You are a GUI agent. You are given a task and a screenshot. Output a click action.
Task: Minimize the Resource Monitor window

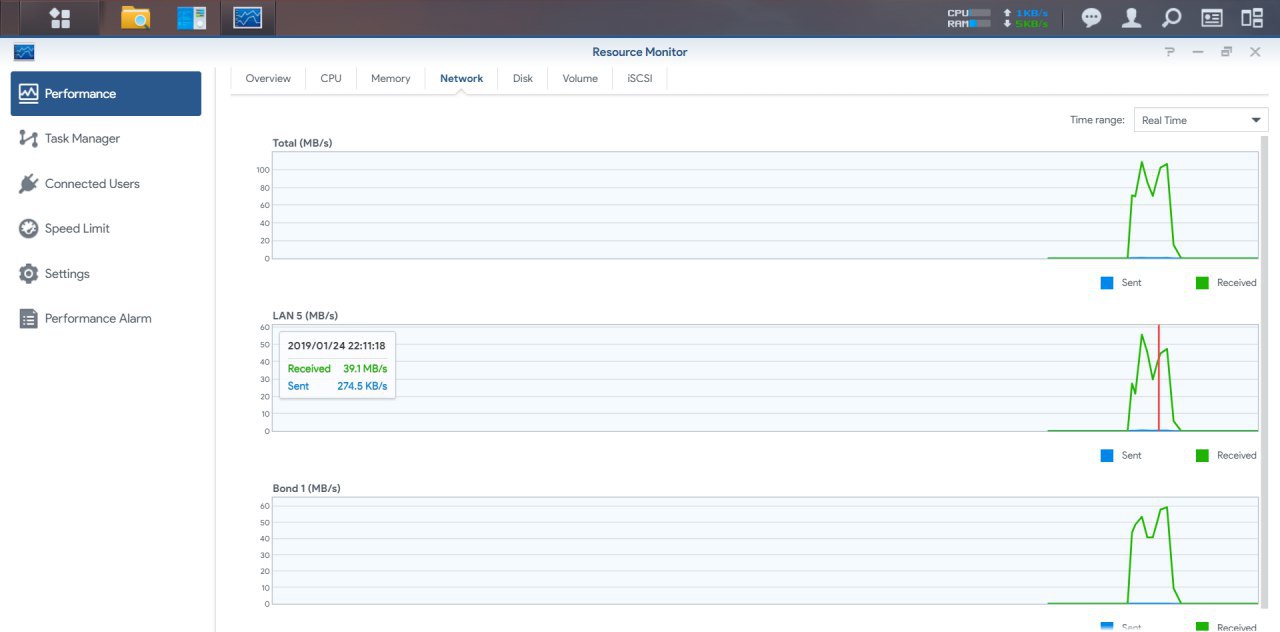[1198, 52]
